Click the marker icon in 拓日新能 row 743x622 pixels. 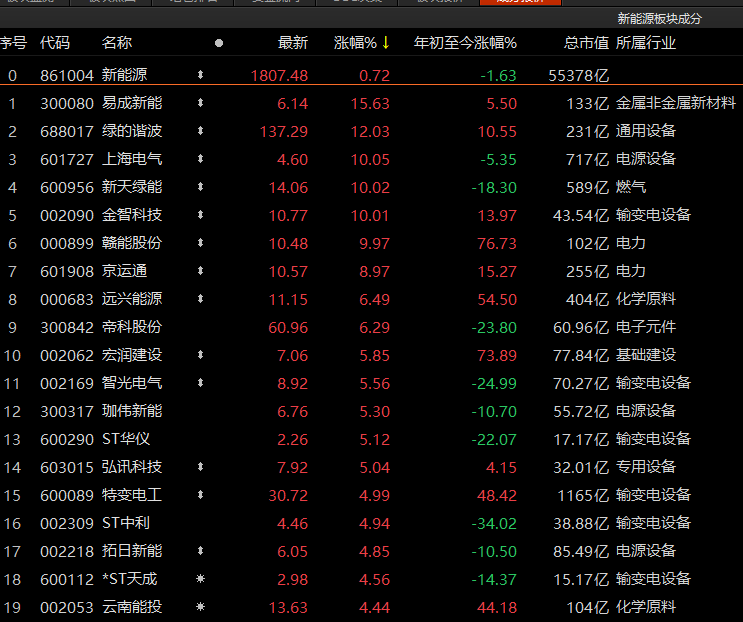click(200, 551)
